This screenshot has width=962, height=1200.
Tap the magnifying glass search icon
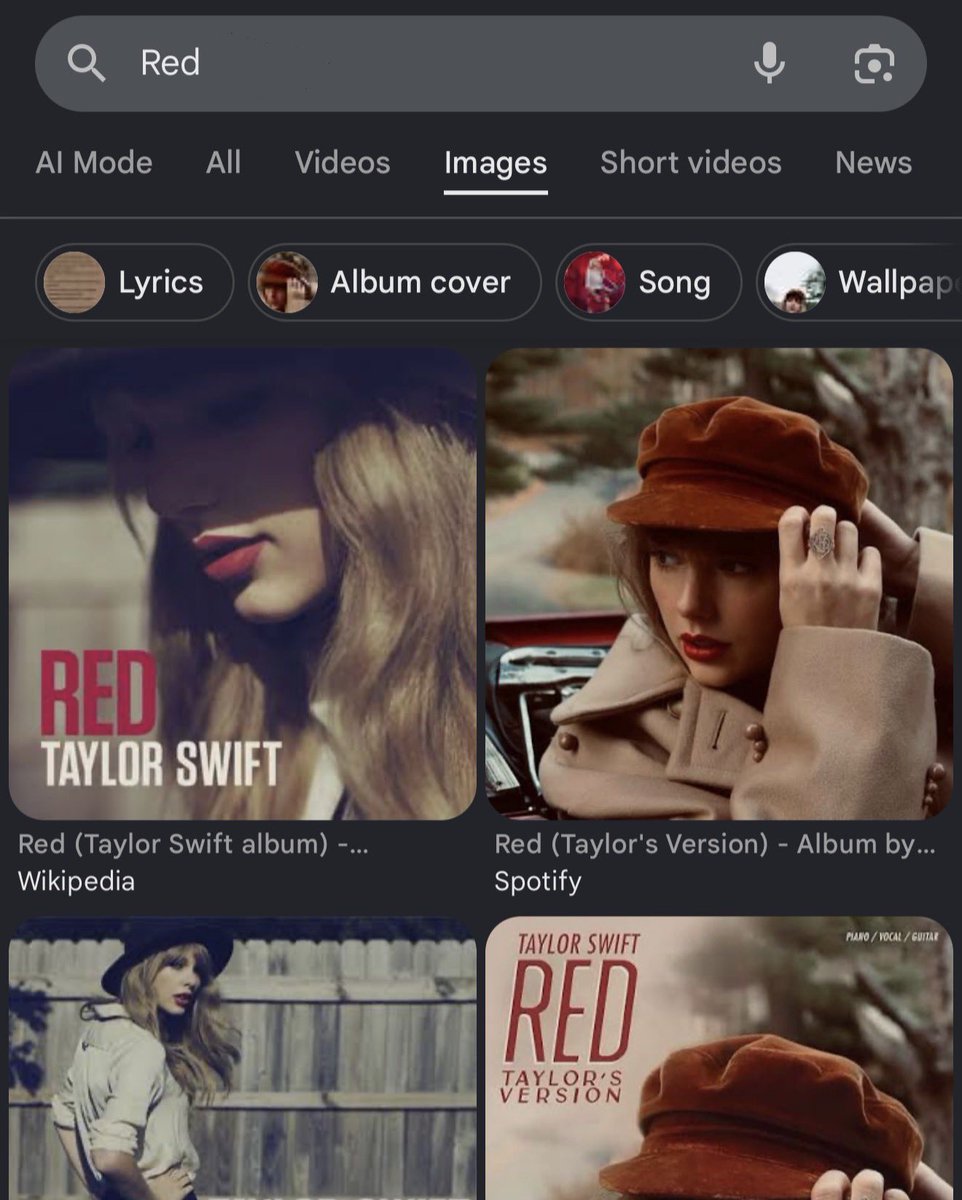86,64
